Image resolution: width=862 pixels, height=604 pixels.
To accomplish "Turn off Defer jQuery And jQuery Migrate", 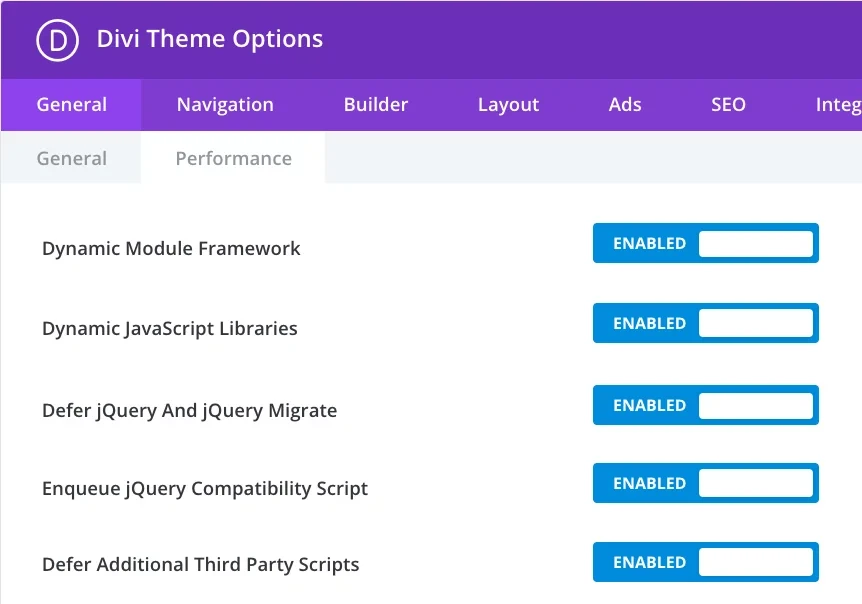I will click(705, 406).
